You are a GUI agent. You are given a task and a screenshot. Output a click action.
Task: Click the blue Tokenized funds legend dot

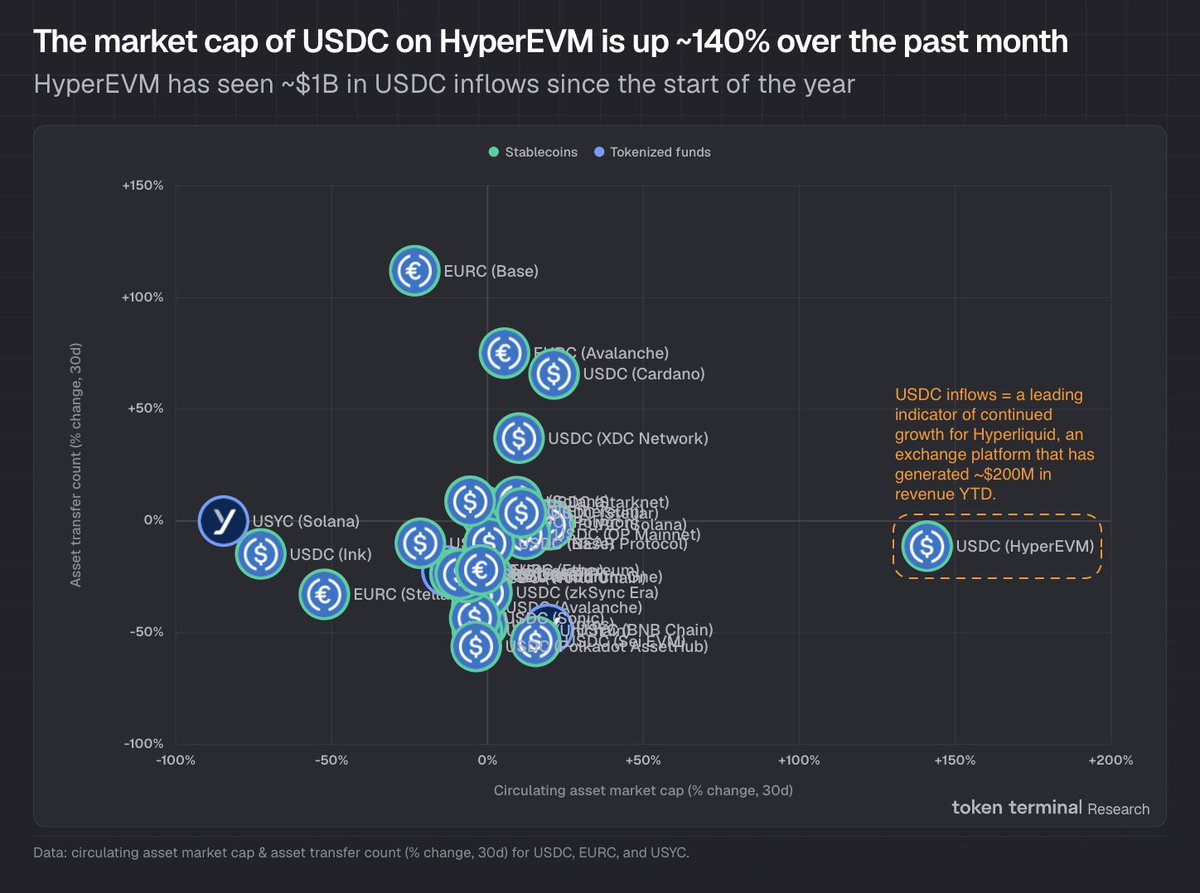[x=599, y=152]
